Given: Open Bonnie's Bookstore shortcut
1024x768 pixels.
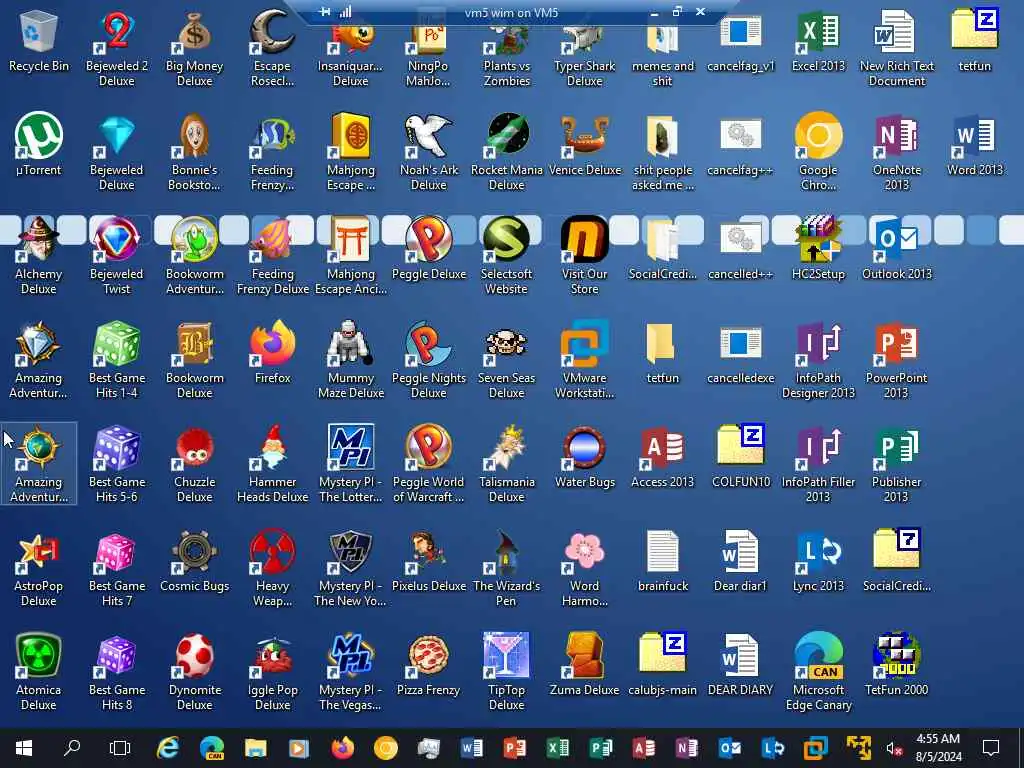Looking at the screenshot, I should tap(195, 152).
